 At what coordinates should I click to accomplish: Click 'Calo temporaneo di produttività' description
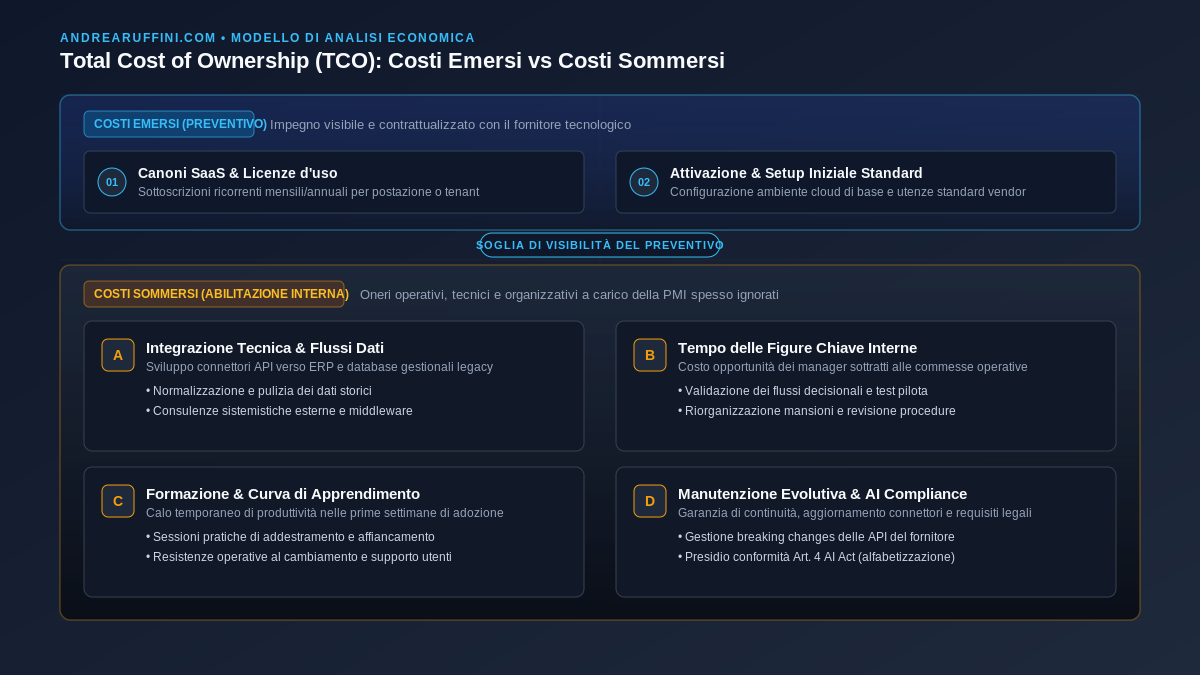click(325, 513)
